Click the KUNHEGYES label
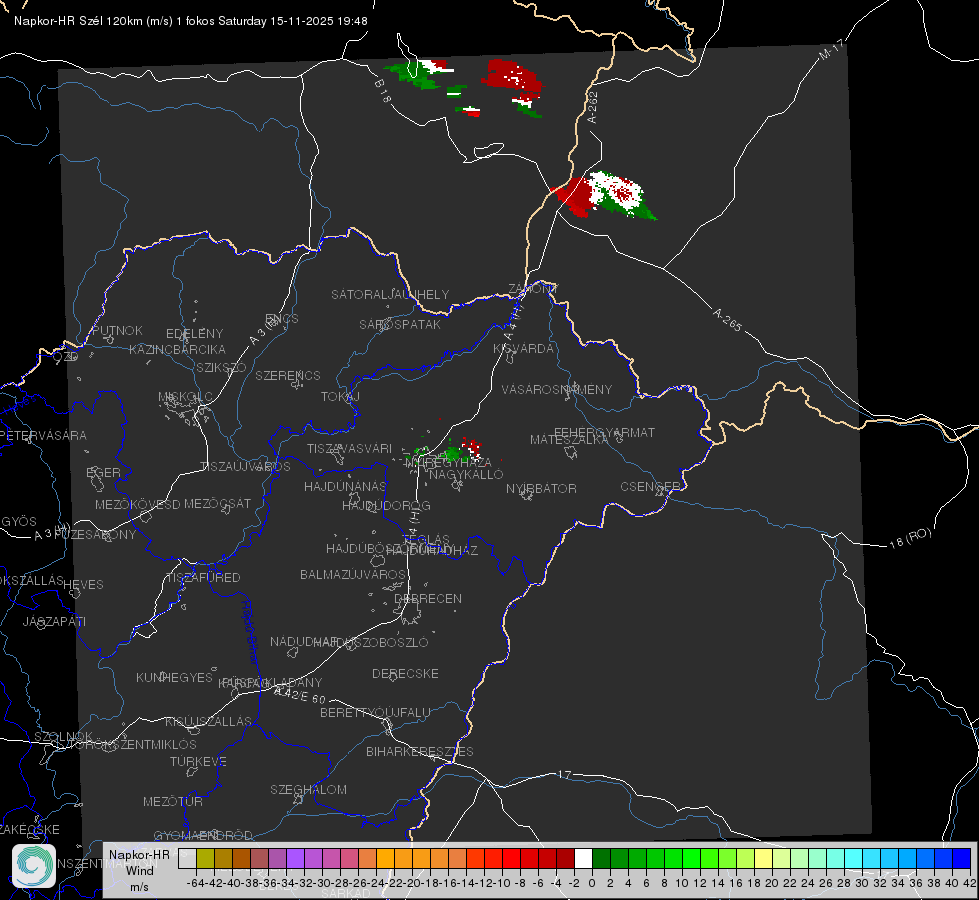 [x=175, y=678]
